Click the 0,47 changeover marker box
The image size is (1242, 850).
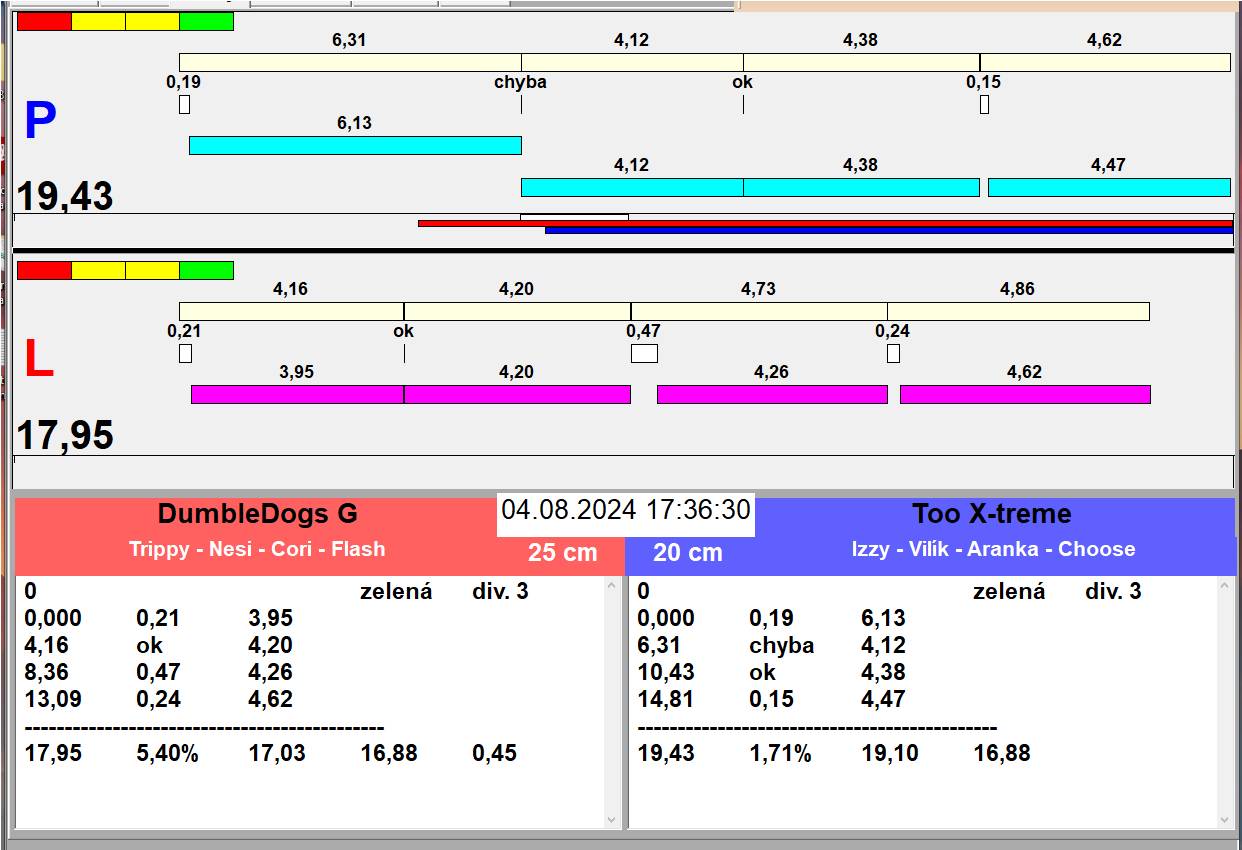(644, 353)
